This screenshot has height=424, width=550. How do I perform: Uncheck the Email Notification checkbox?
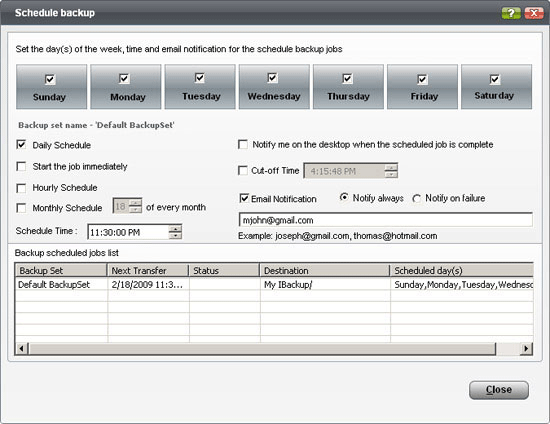[244, 198]
